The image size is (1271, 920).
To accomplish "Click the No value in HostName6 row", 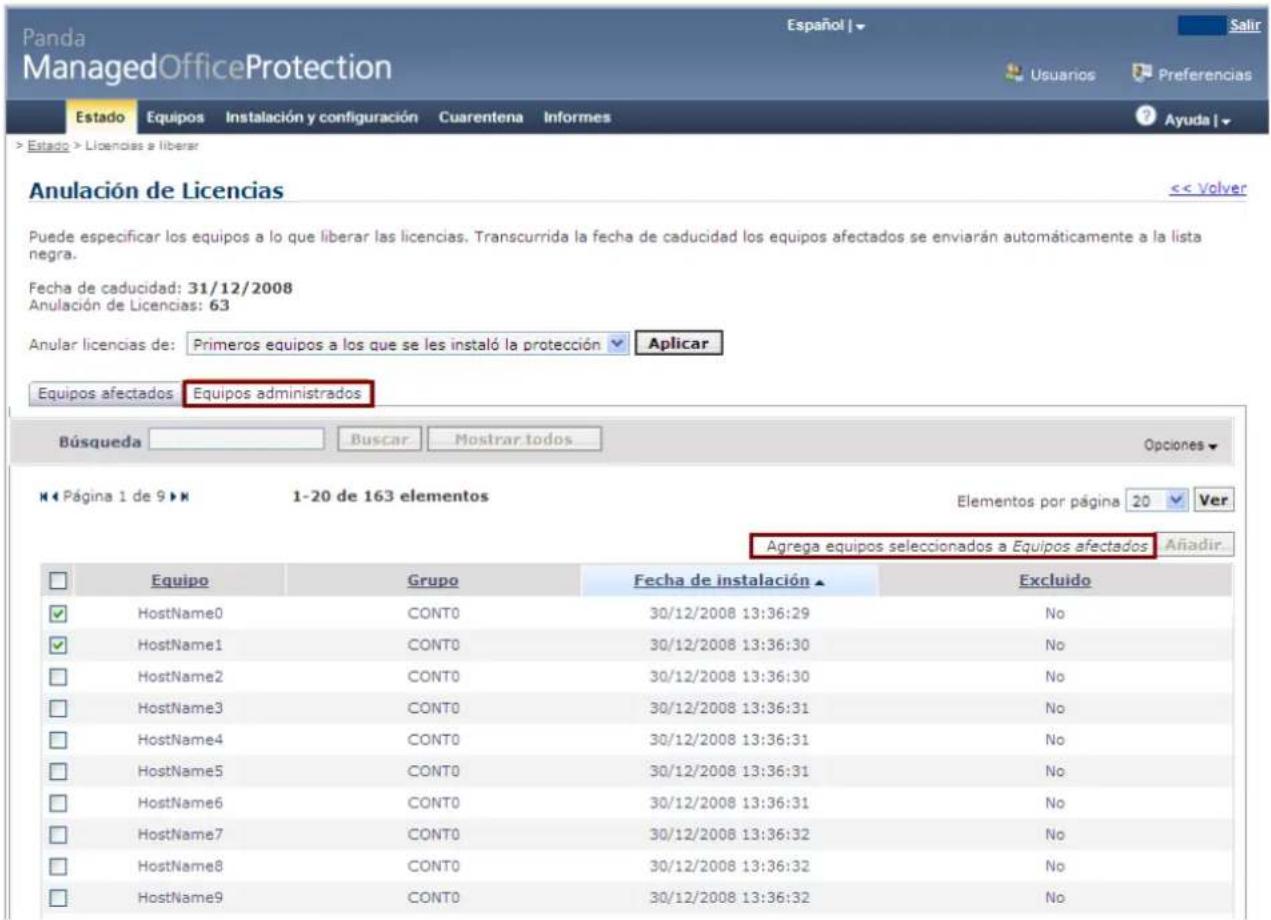I will pyautogui.click(x=1053, y=803).
